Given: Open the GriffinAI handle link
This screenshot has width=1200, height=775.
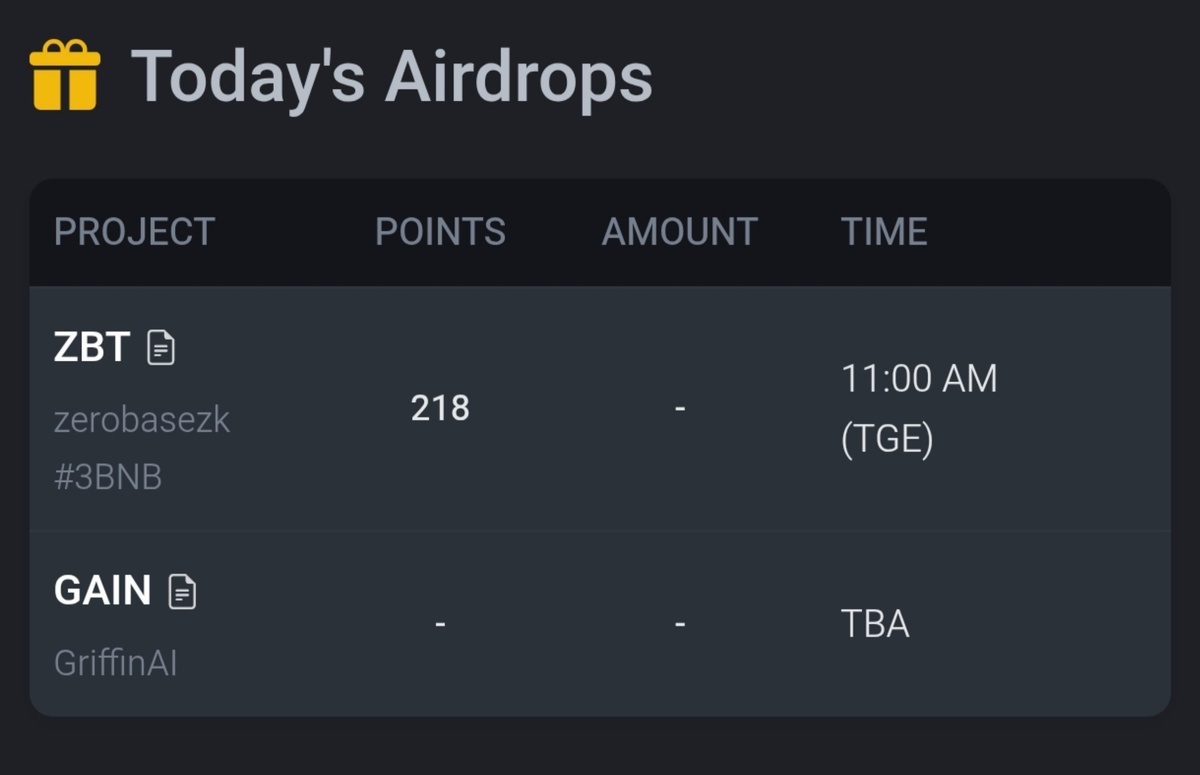Looking at the screenshot, I should coord(115,663).
